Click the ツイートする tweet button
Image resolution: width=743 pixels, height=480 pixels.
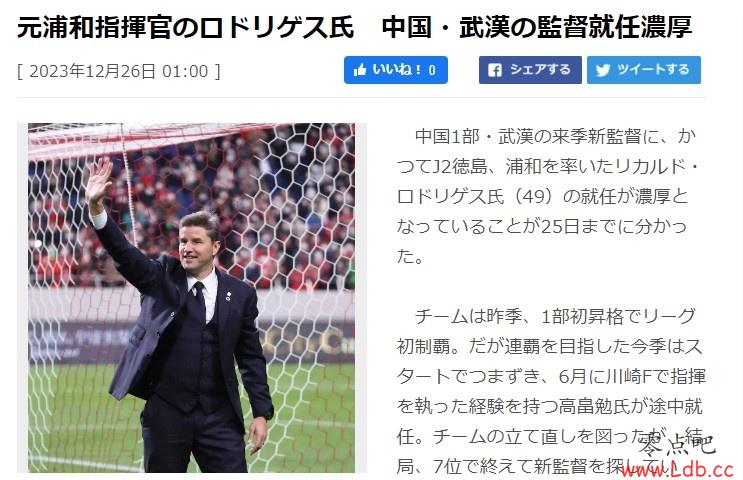click(x=644, y=70)
